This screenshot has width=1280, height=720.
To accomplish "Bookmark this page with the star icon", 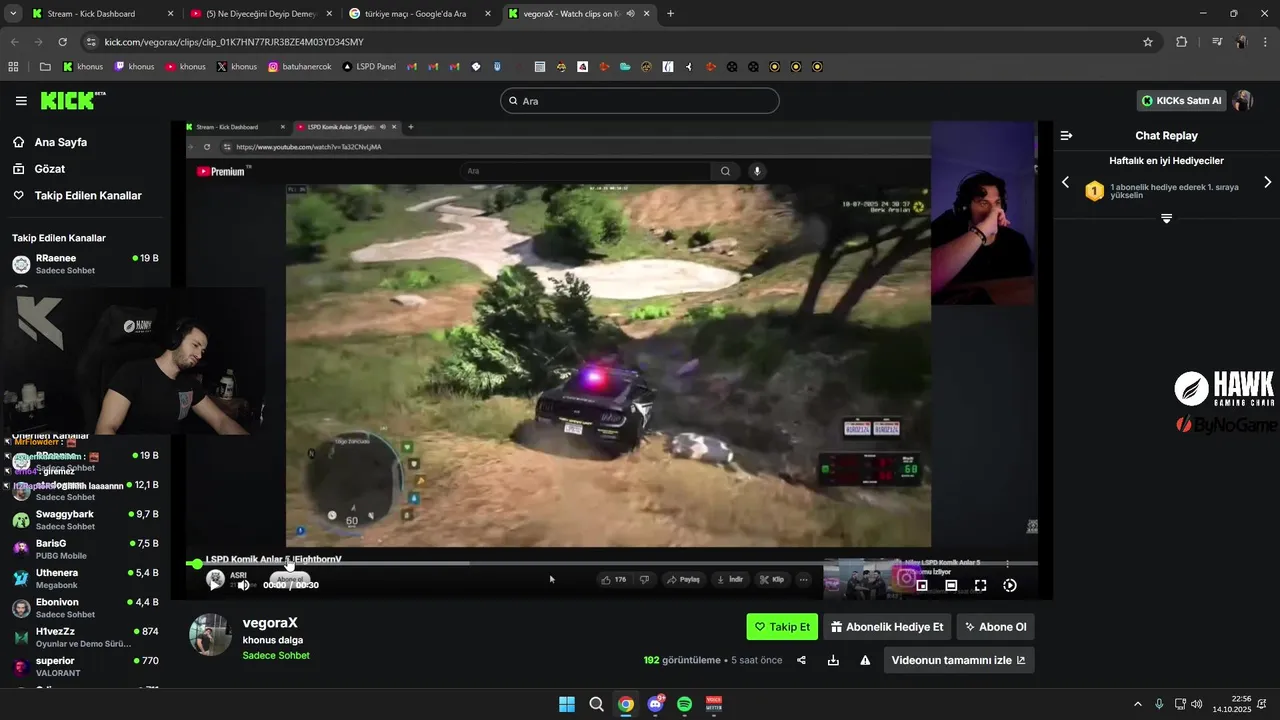I will (x=1148, y=42).
